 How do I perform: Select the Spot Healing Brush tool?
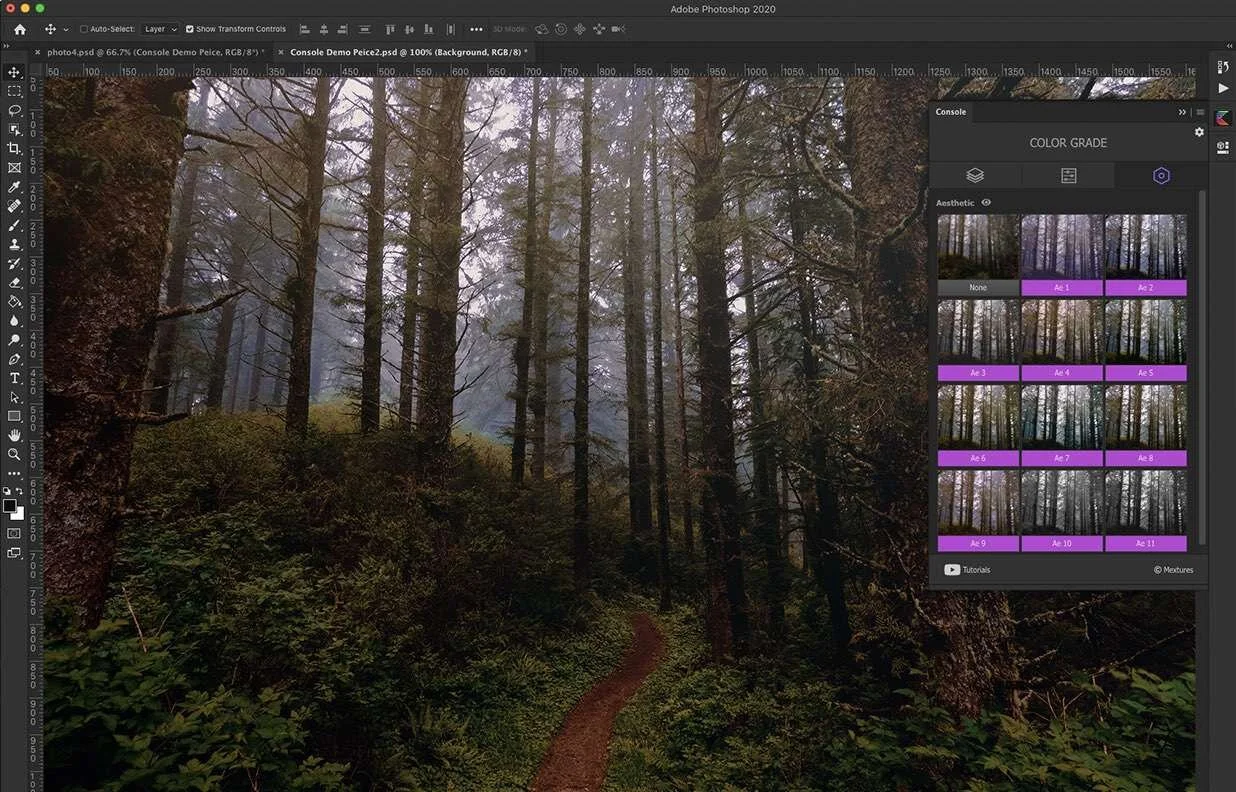[14, 206]
